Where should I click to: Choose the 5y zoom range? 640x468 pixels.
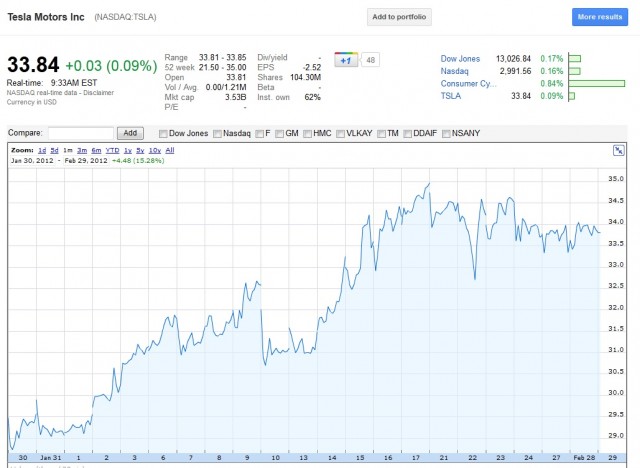140,150
